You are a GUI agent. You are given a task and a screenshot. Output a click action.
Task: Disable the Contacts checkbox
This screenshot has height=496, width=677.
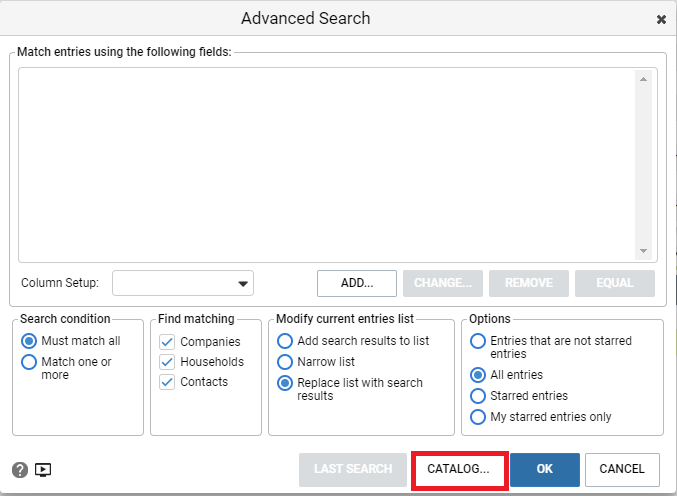pos(167,382)
